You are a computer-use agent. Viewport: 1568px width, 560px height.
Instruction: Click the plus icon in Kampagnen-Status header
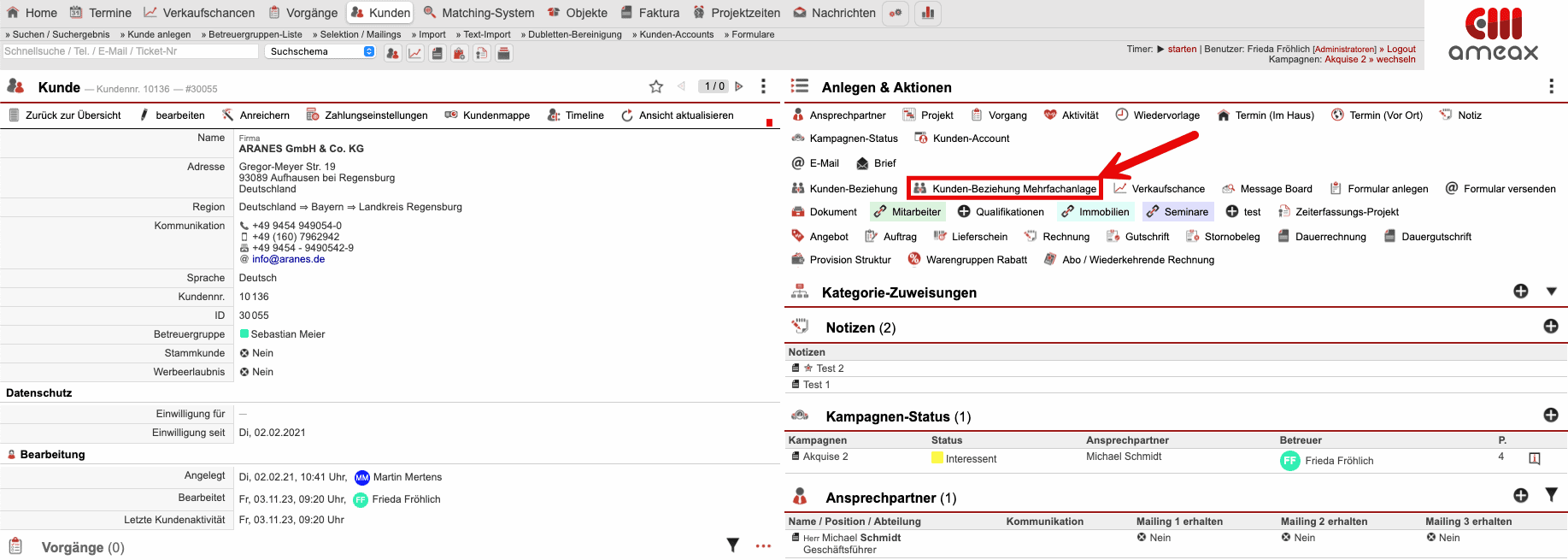click(1551, 416)
